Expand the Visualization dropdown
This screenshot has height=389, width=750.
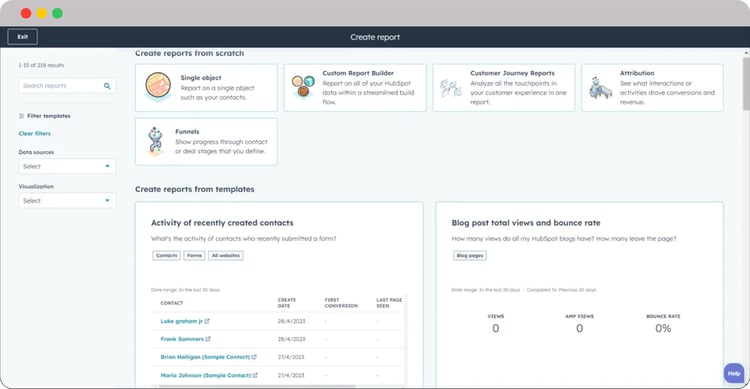coord(67,200)
